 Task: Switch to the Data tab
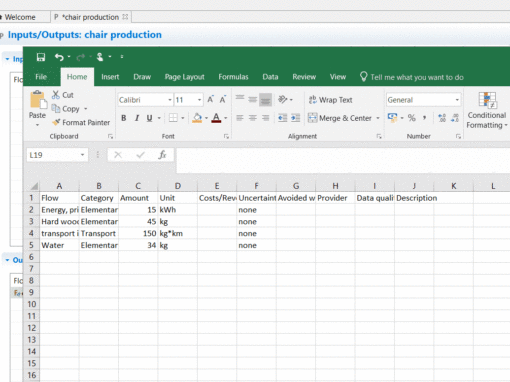pyautogui.click(x=270, y=77)
